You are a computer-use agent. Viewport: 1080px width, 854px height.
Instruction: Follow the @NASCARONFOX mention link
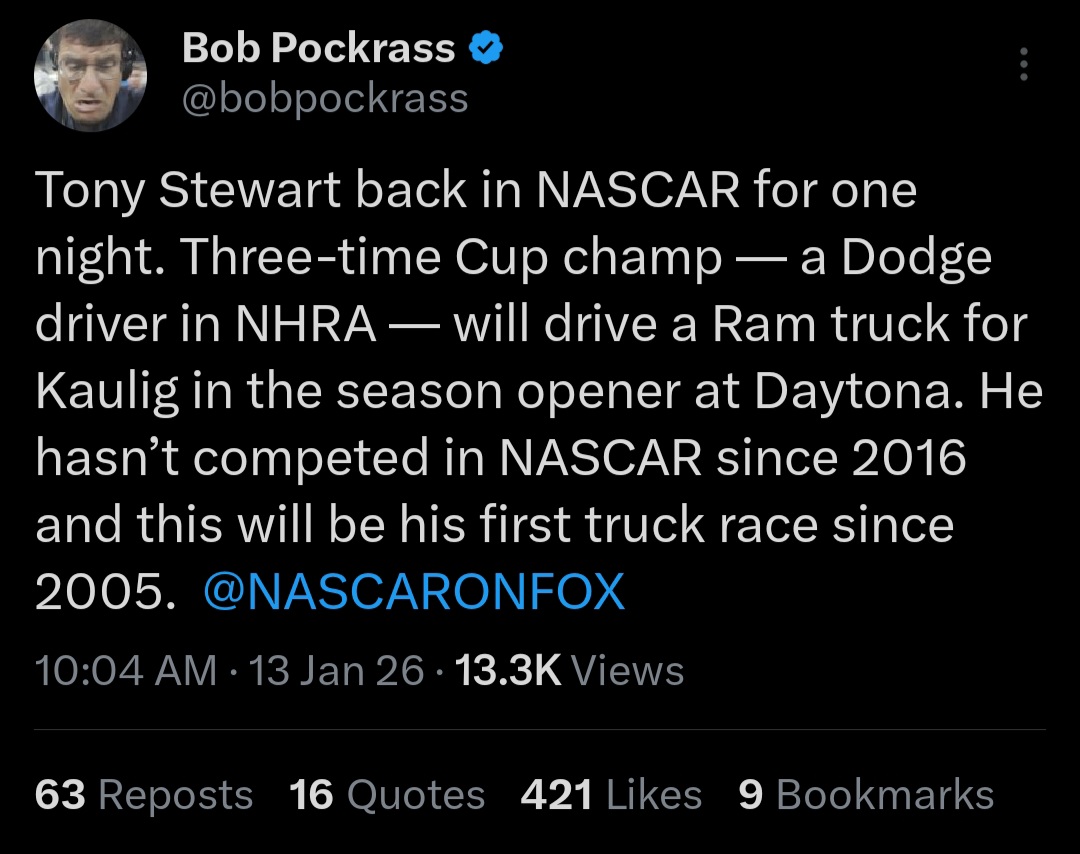tap(413, 592)
